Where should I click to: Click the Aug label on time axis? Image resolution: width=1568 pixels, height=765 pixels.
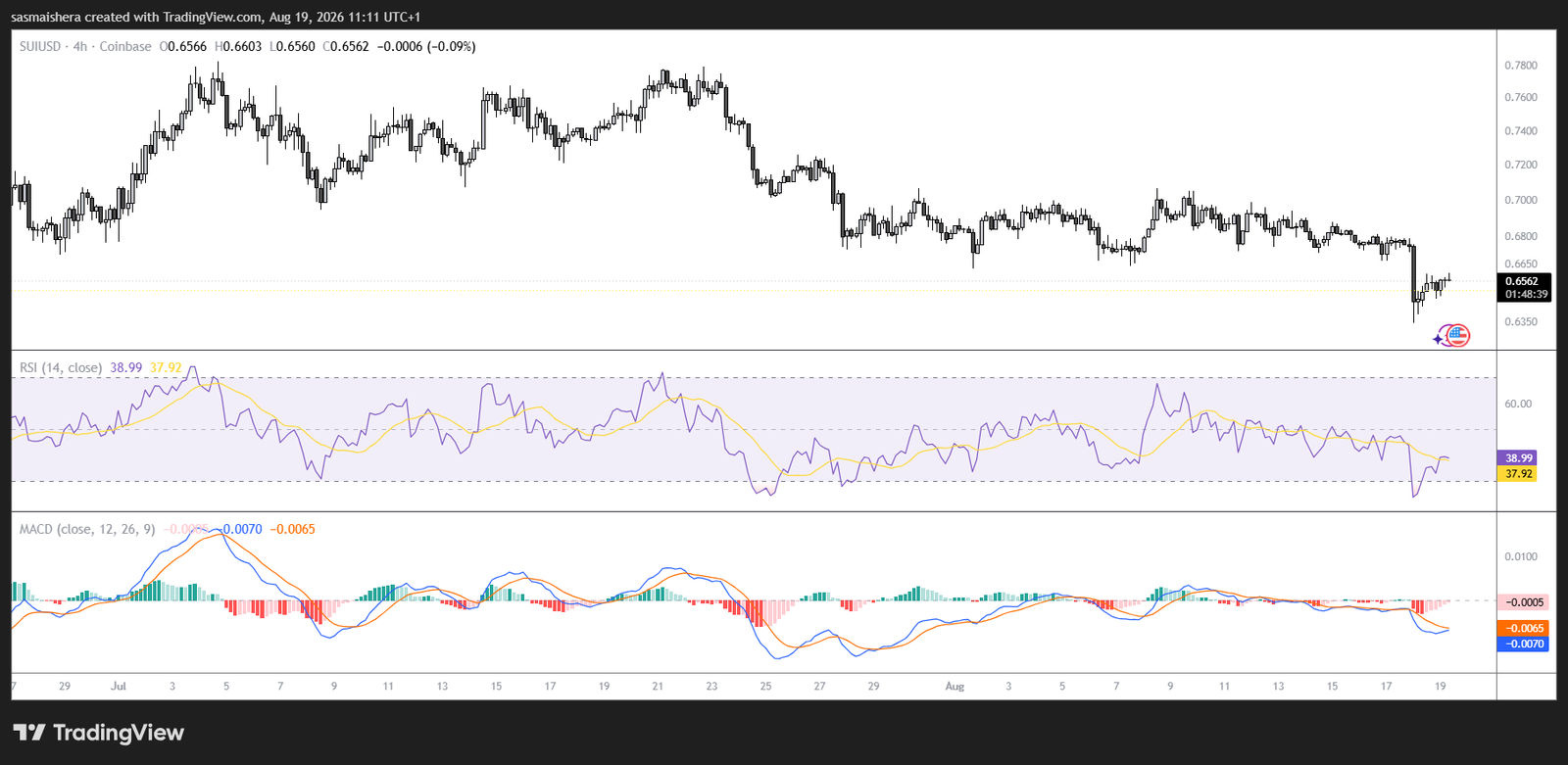pyautogui.click(x=955, y=687)
